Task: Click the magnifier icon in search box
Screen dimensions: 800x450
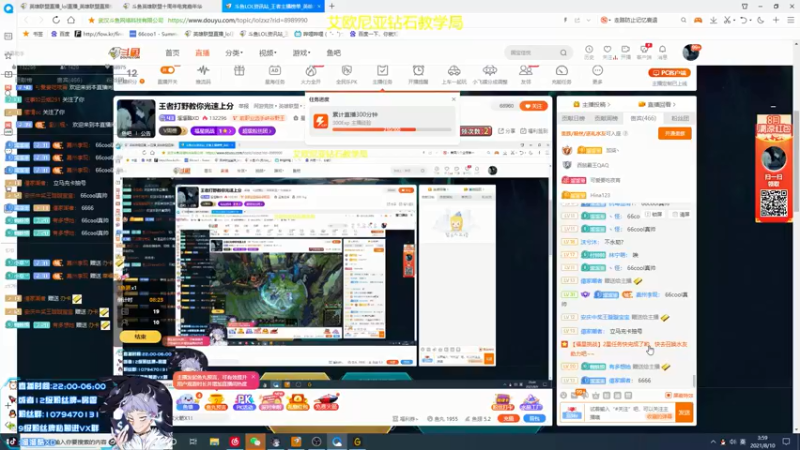Action: 563,53
